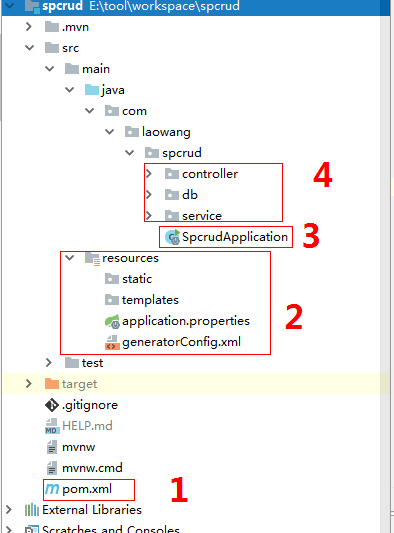Click the orange target folder icon

[x=52, y=384]
